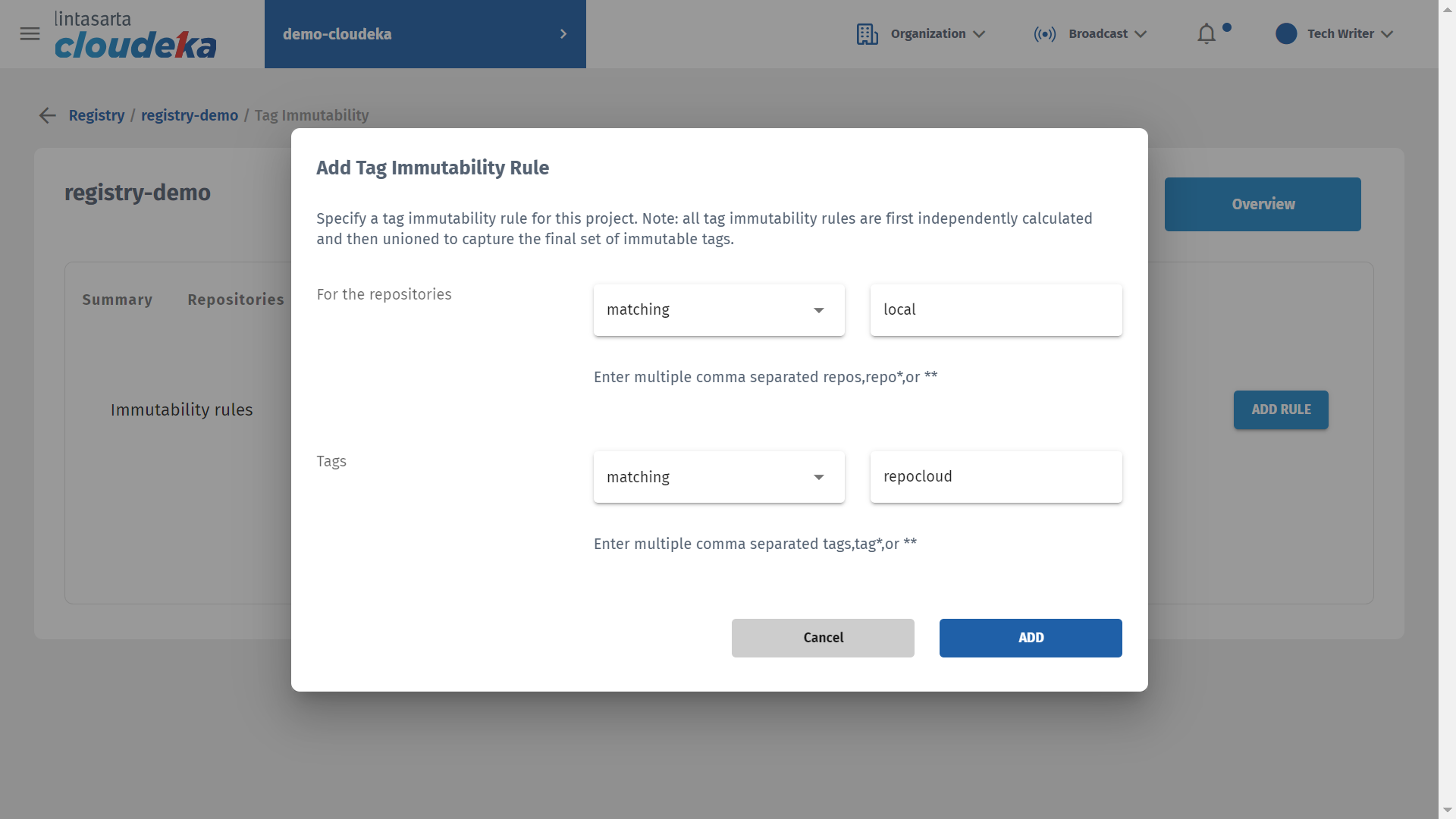Open the hamburger navigation menu
Image resolution: width=1456 pixels, height=819 pixels.
tap(30, 33)
